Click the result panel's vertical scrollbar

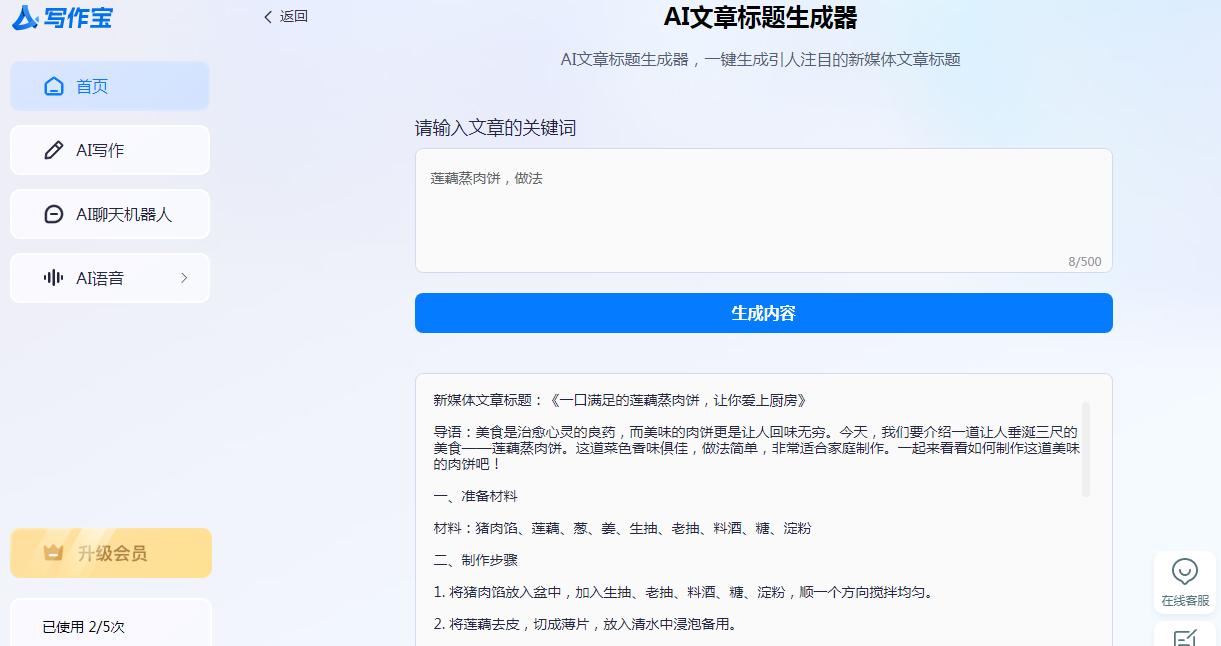1086,449
